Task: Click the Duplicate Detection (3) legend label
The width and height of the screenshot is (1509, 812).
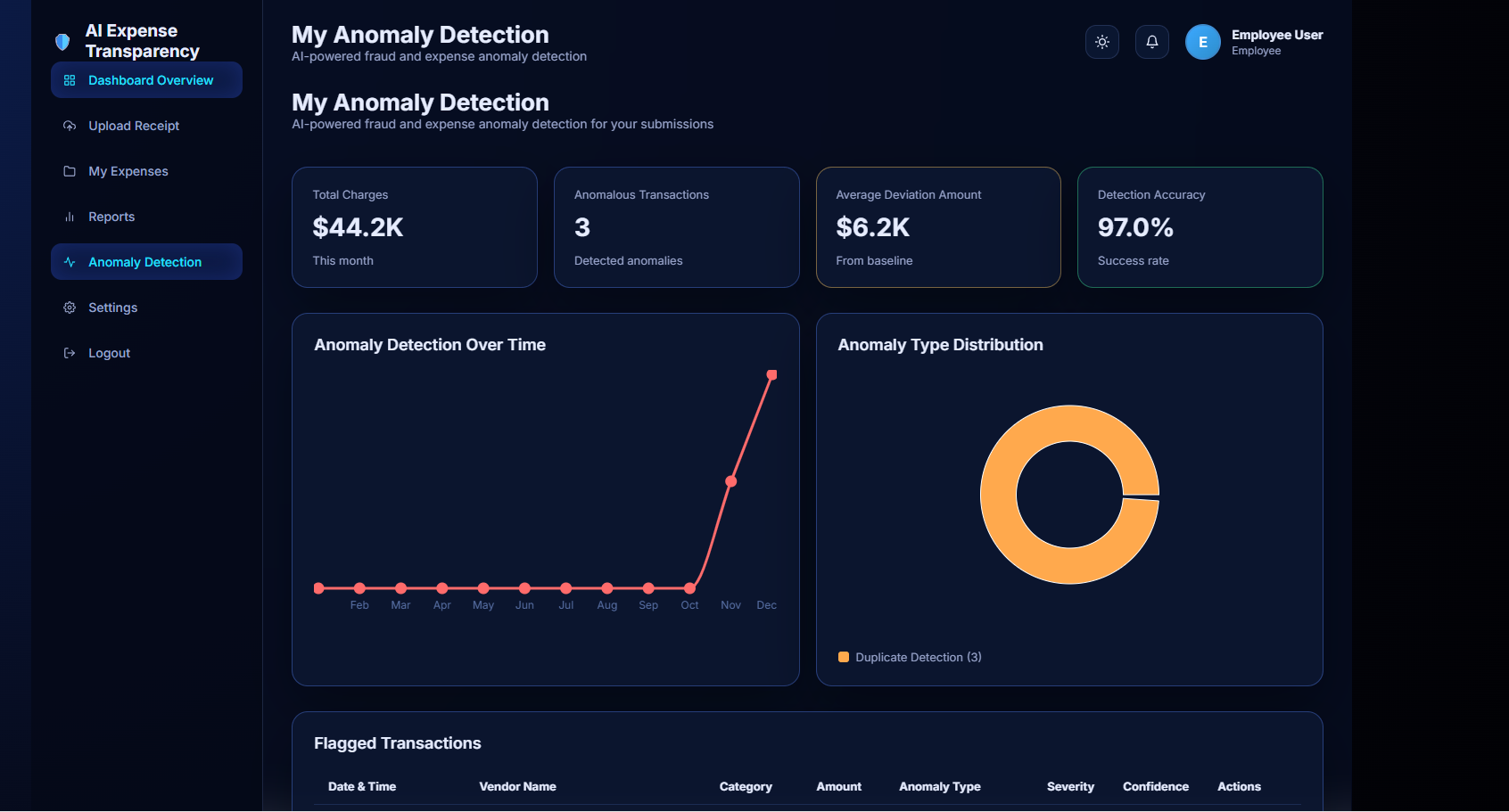Action: pos(919,657)
